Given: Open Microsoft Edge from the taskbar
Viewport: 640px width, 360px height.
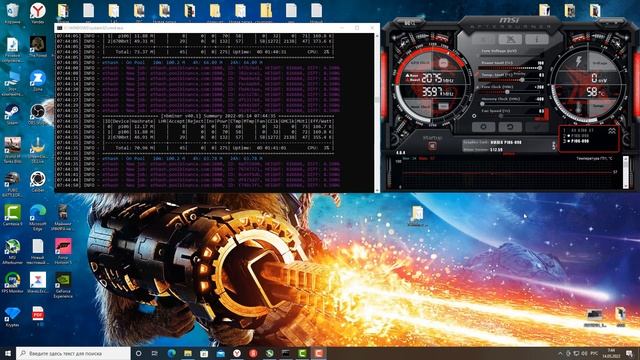Looking at the screenshot, I should pyautogui.click(x=171, y=353).
